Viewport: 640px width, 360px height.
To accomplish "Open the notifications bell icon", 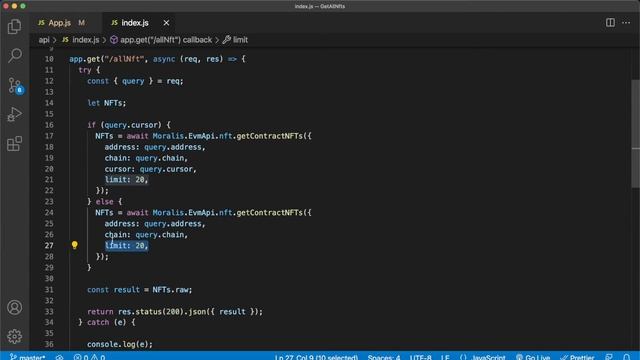I will pos(627,357).
